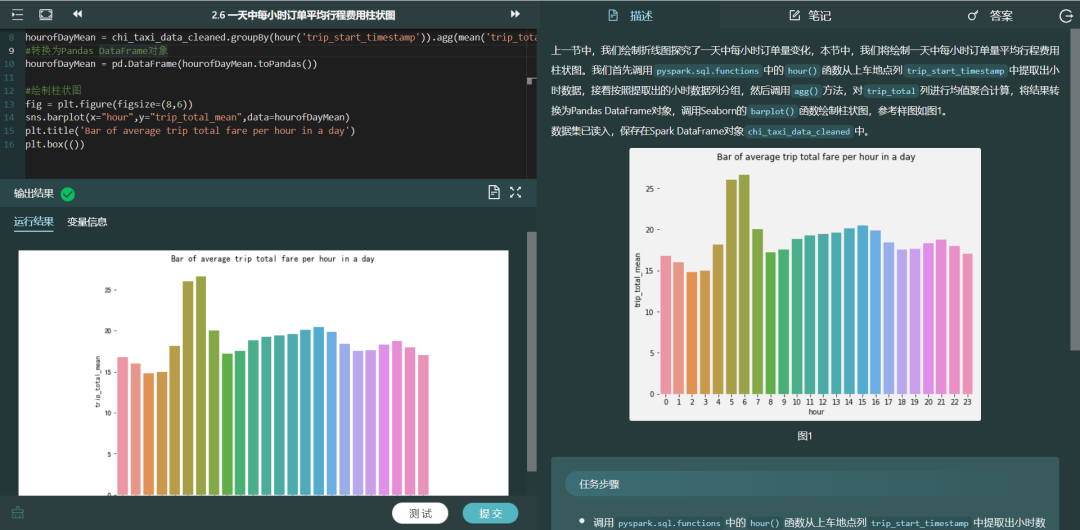Image resolution: width=1080 pixels, height=530 pixels.
Task: Expand output panel to fullscreen
Action: (x=515, y=192)
